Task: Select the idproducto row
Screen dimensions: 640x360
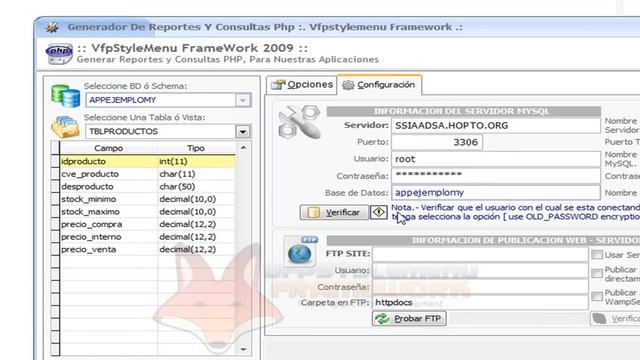Action: [x=147, y=161]
